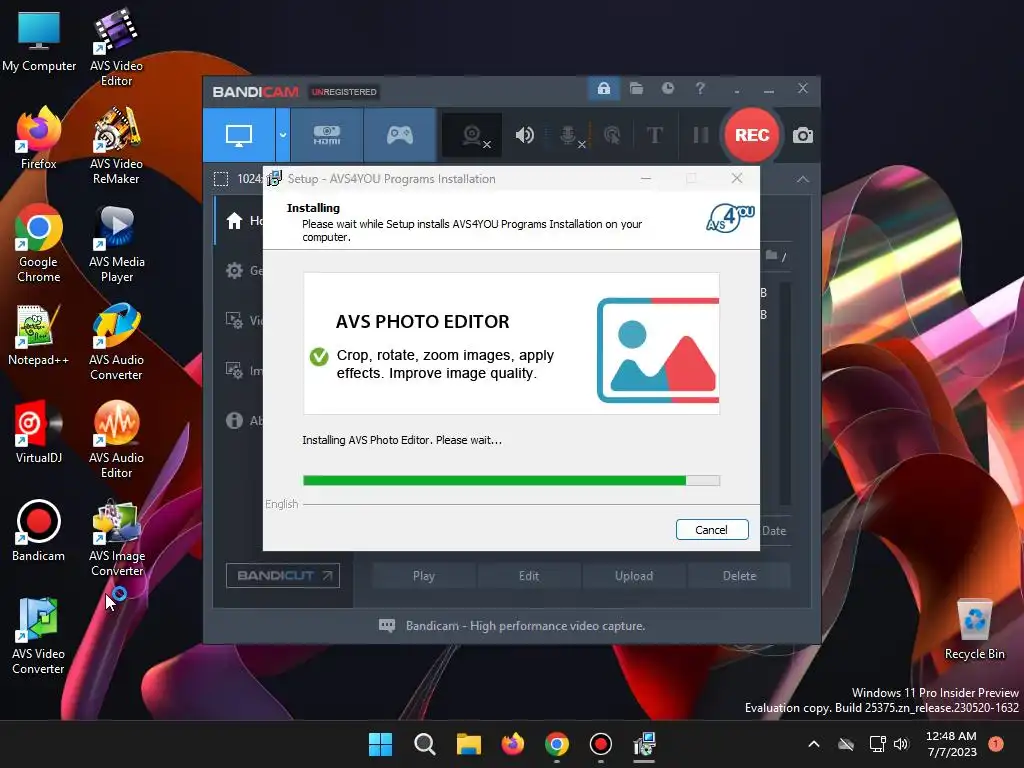This screenshot has height=768, width=1024.
Task: Click Bandicam pause button
Action: pyautogui.click(x=701, y=135)
